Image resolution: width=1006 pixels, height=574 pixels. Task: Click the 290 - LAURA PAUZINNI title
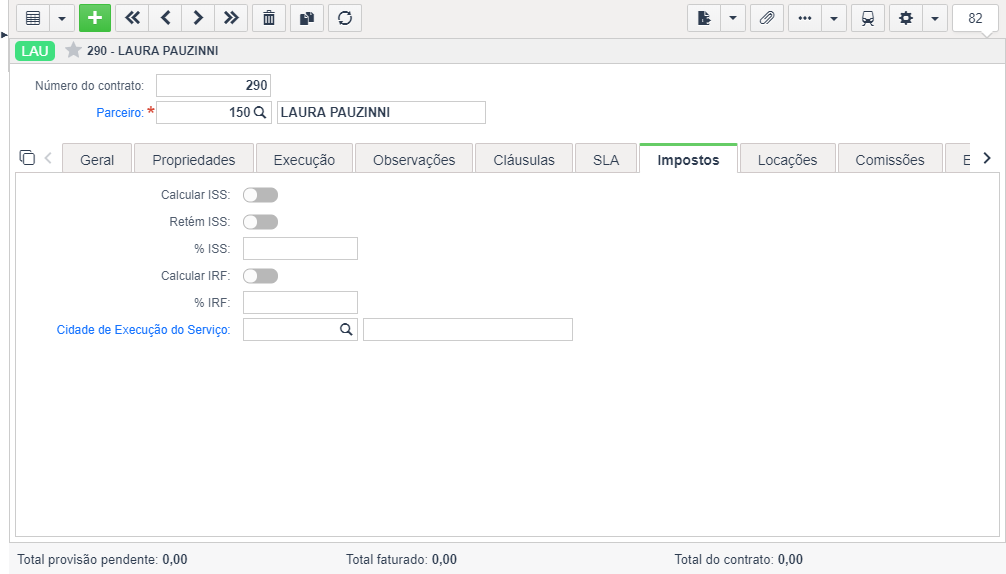click(x=153, y=51)
